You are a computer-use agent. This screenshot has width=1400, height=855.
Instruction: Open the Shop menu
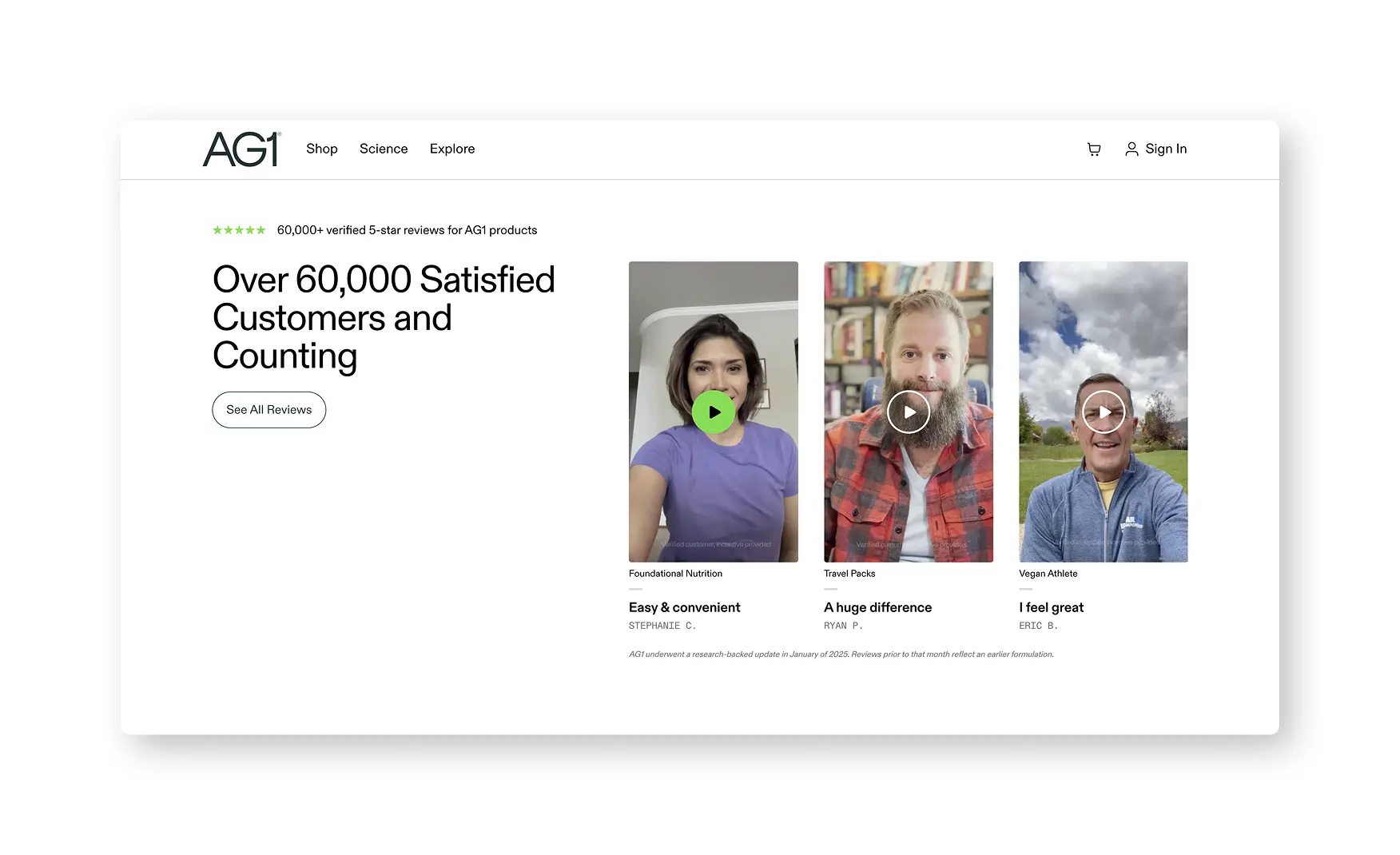(x=322, y=149)
